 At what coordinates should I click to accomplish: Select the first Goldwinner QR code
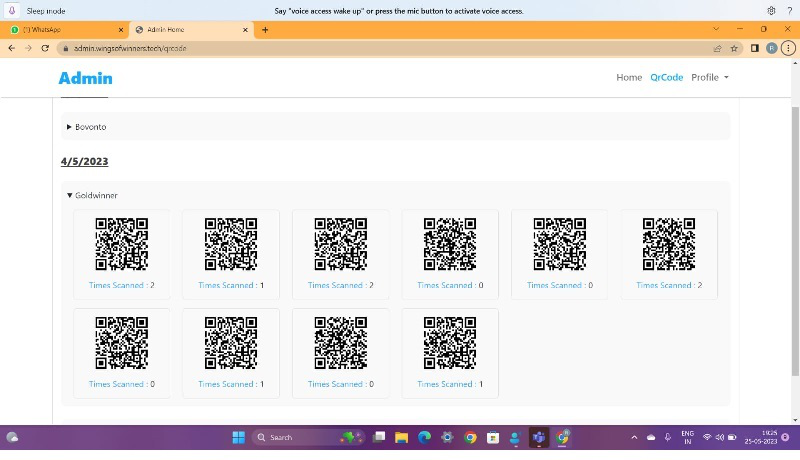pos(121,244)
